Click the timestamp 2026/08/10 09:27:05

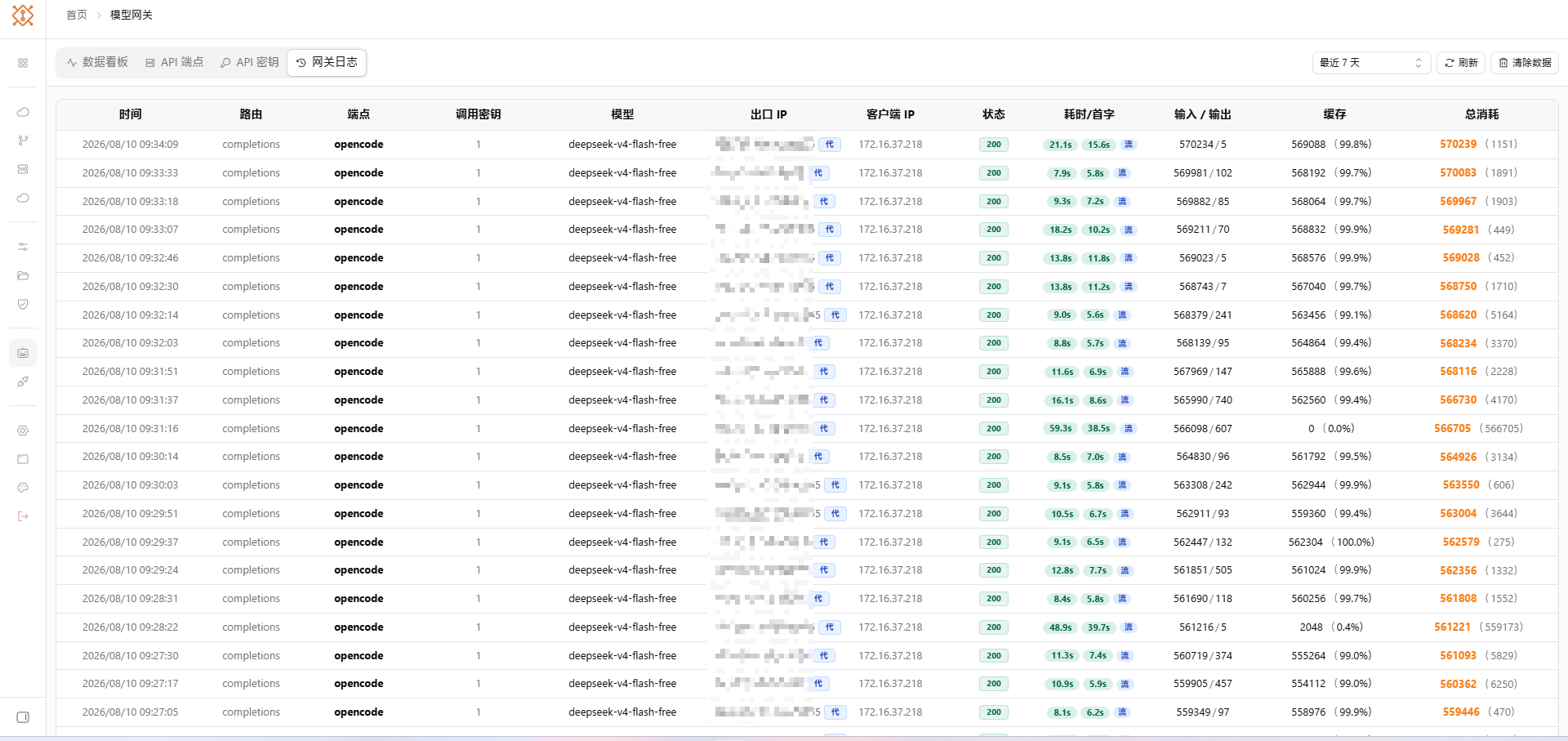click(x=131, y=712)
